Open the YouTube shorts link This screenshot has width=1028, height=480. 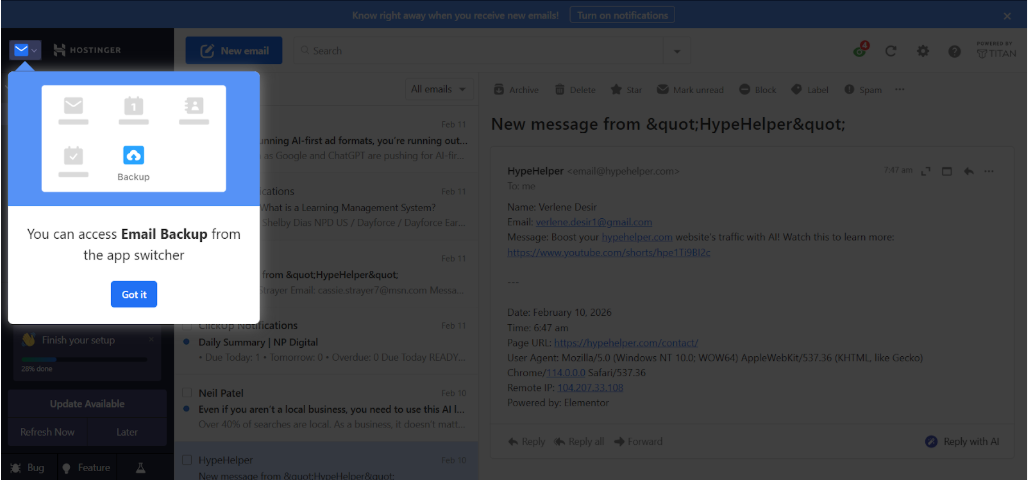[x=609, y=252]
